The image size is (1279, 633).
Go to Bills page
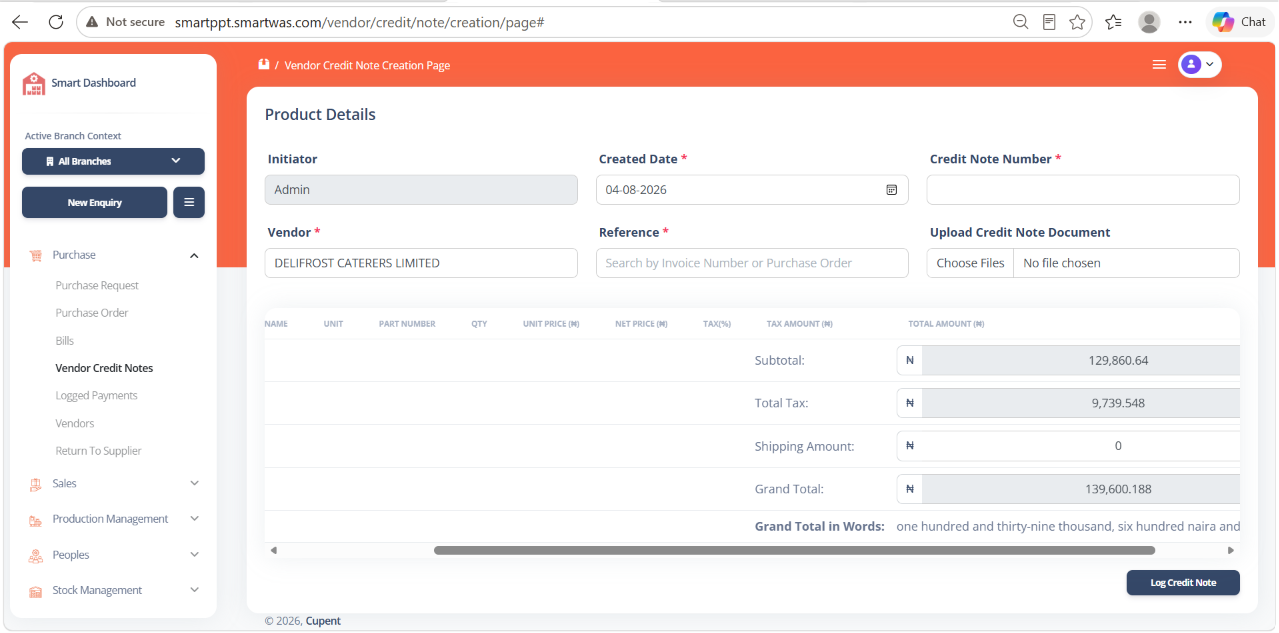[65, 341]
